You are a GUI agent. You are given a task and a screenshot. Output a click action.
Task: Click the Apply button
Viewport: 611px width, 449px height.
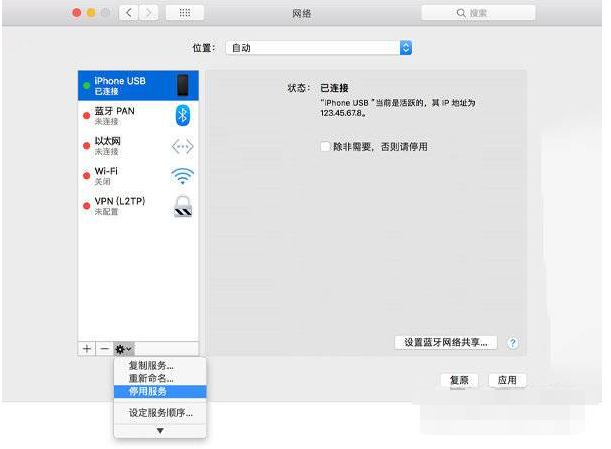coord(507,381)
